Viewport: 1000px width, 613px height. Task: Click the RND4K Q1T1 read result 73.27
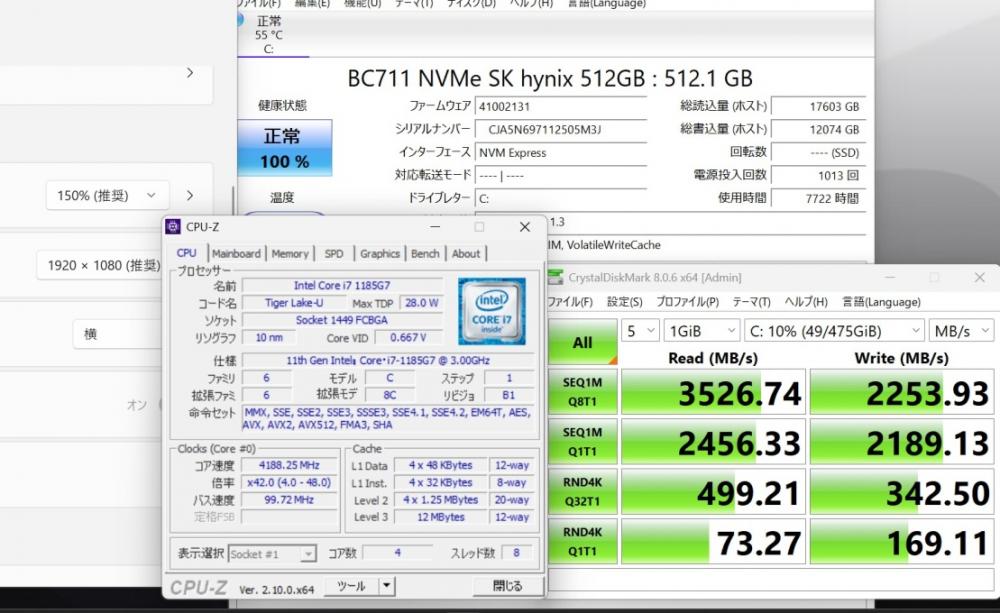713,542
